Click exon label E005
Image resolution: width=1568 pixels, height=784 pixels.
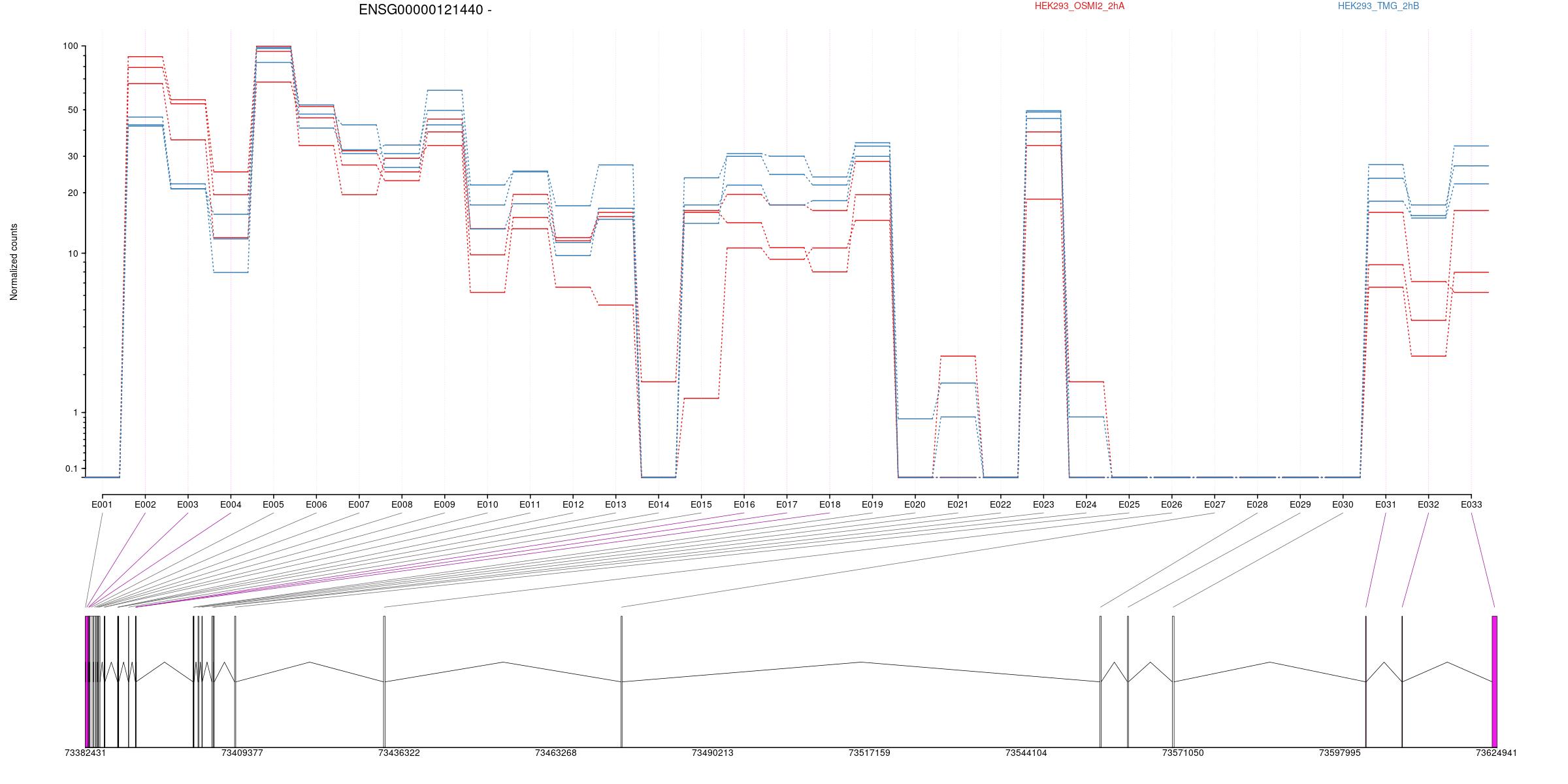point(273,504)
